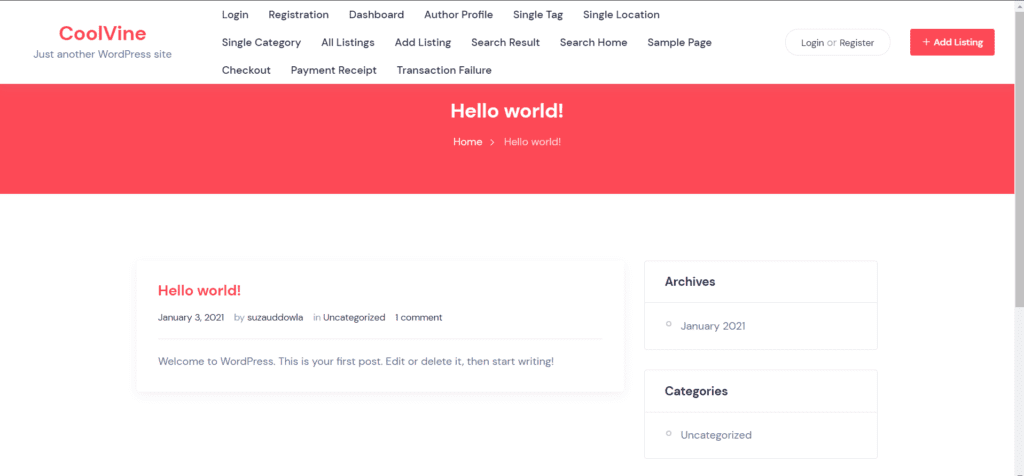The image size is (1024, 476).
Task: Click Register in the header pill
Action: click(x=856, y=43)
